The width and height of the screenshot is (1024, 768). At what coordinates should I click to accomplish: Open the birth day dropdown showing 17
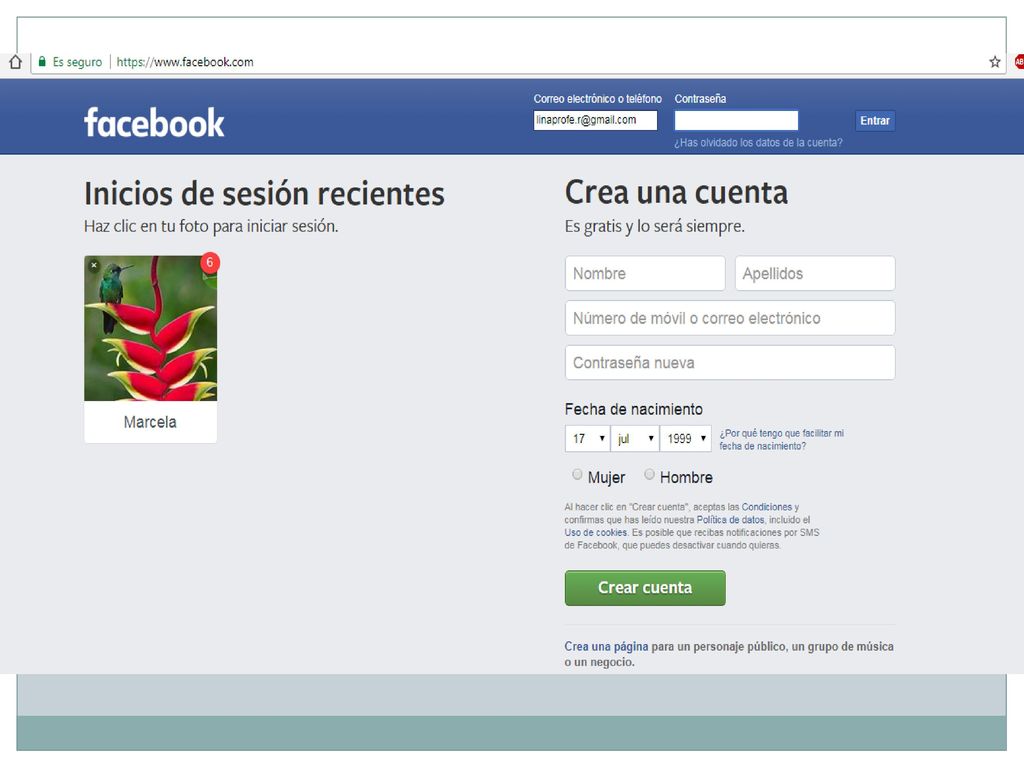point(587,439)
